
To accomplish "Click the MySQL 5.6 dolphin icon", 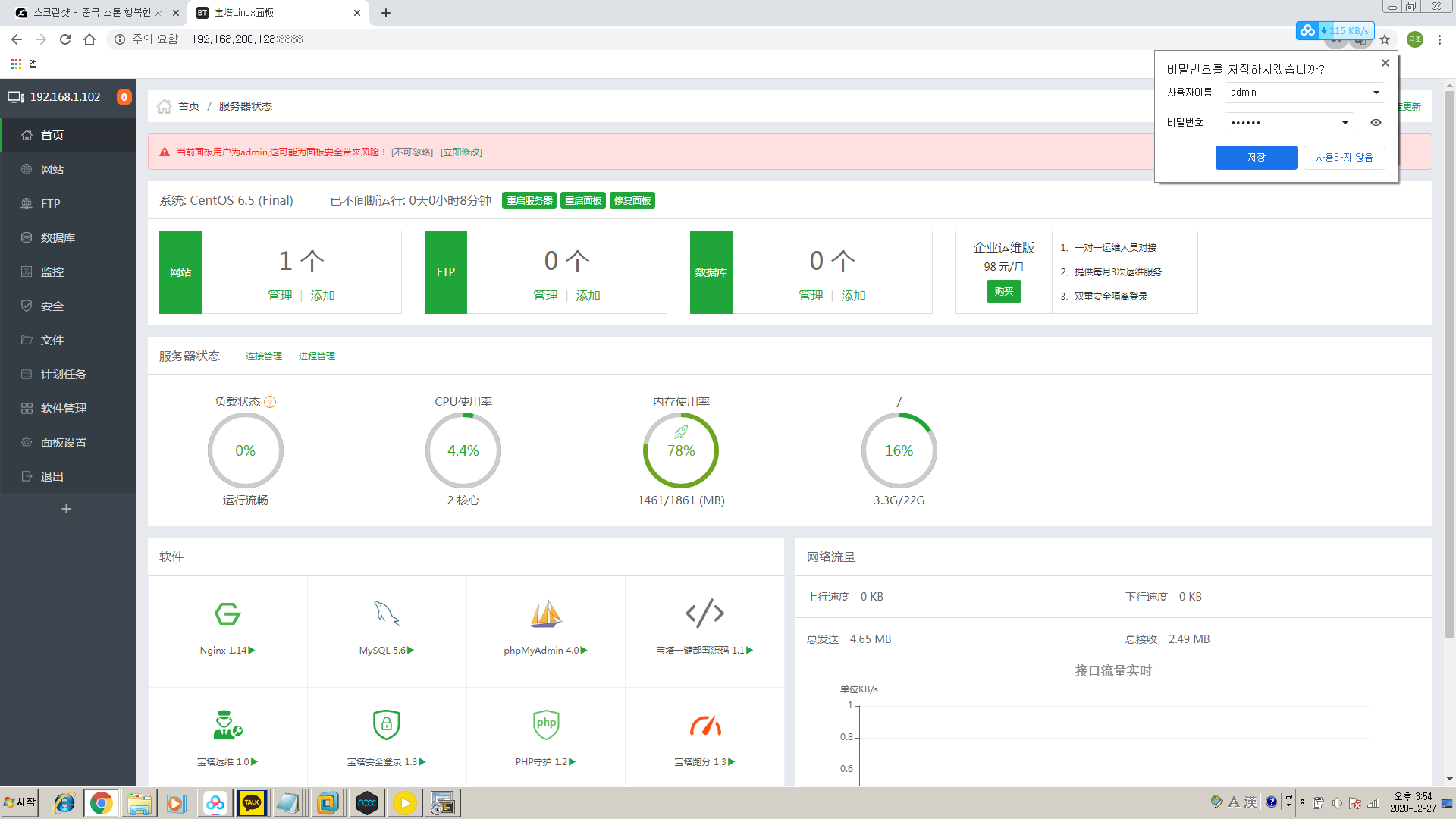I will pos(386,613).
